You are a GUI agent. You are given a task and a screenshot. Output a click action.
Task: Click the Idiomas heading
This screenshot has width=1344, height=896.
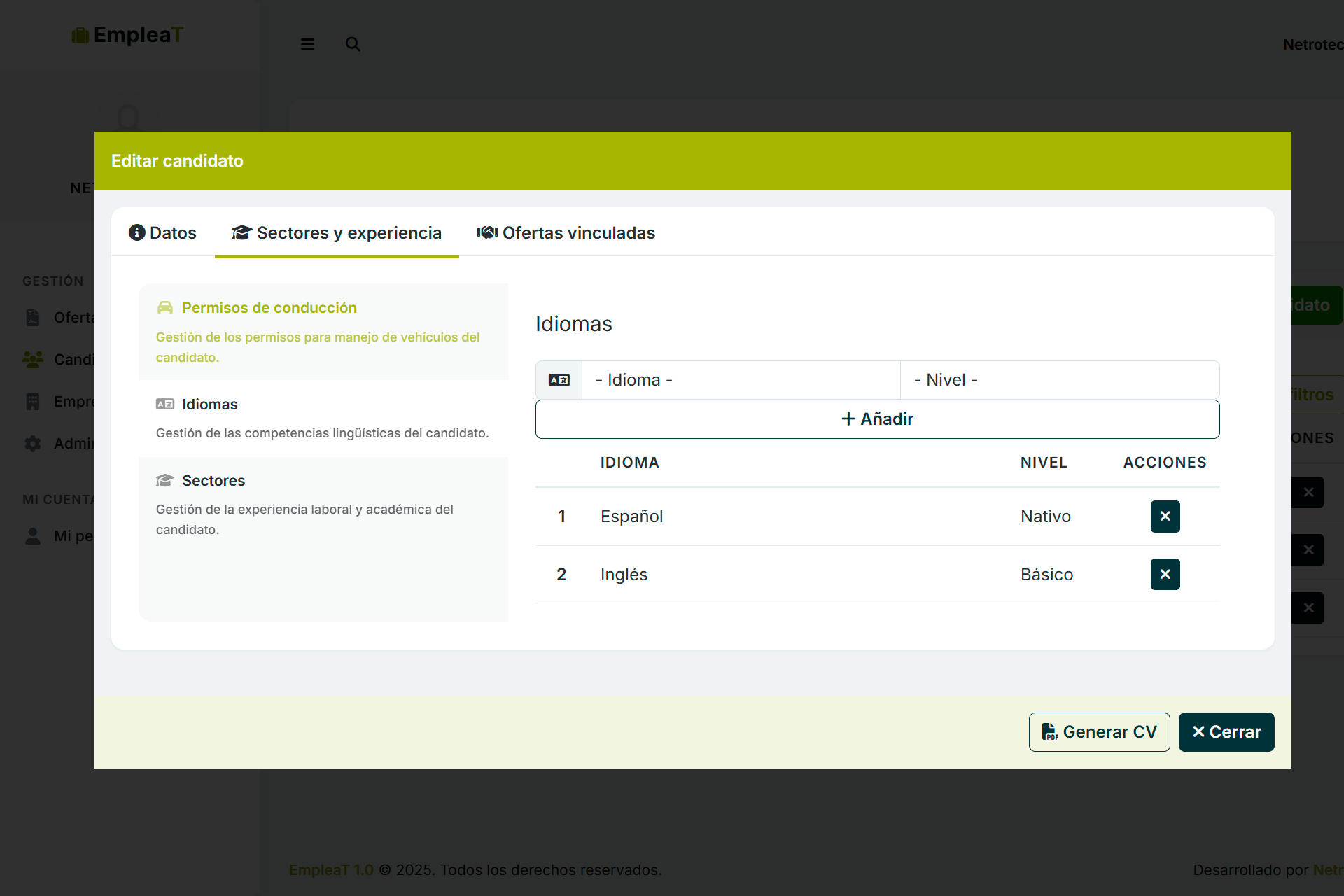(574, 324)
